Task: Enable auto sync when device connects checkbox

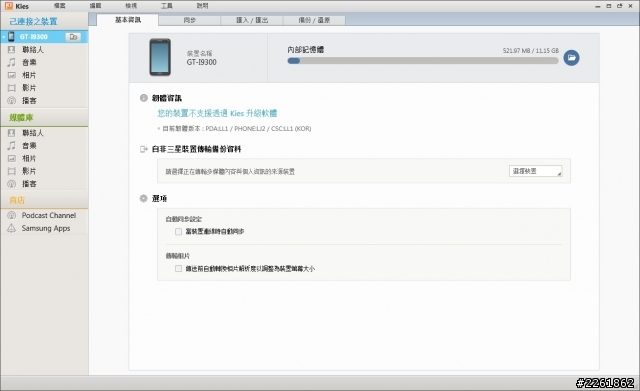Action: [x=178, y=231]
